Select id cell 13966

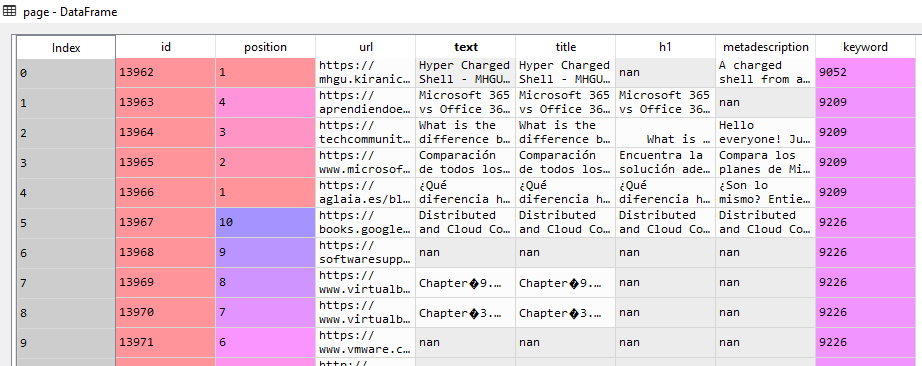(x=166, y=193)
